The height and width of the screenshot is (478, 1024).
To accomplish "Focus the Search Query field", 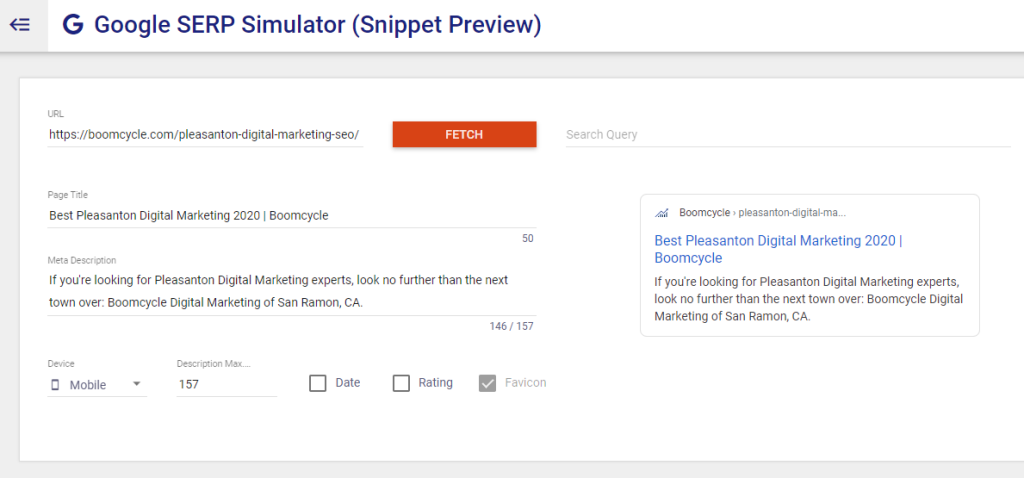I will click(788, 134).
